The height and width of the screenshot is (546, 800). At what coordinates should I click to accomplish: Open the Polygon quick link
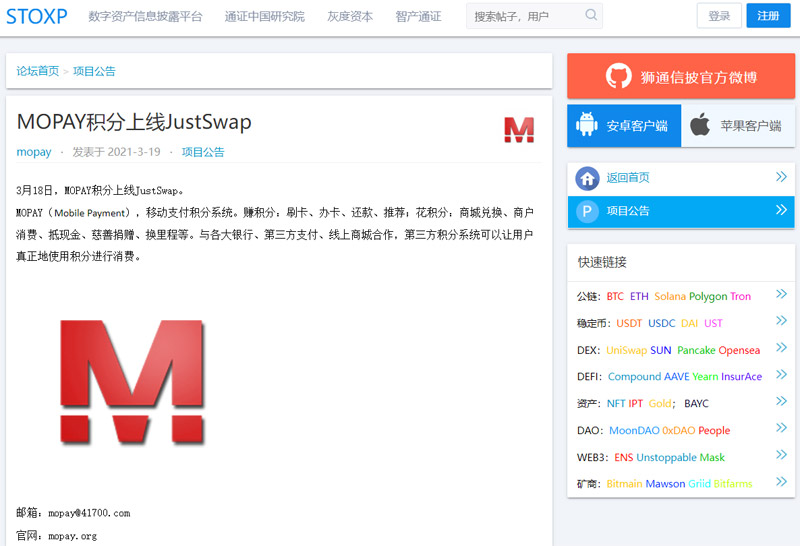[708, 296]
